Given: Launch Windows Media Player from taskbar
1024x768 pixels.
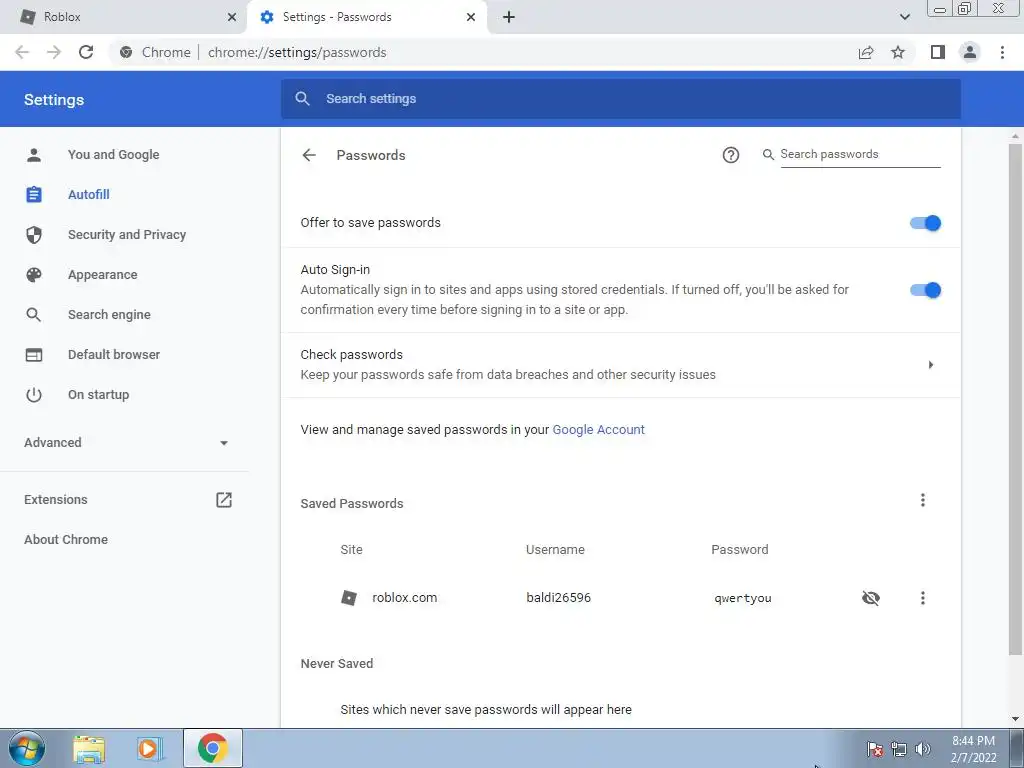Looking at the screenshot, I should tap(150, 749).
